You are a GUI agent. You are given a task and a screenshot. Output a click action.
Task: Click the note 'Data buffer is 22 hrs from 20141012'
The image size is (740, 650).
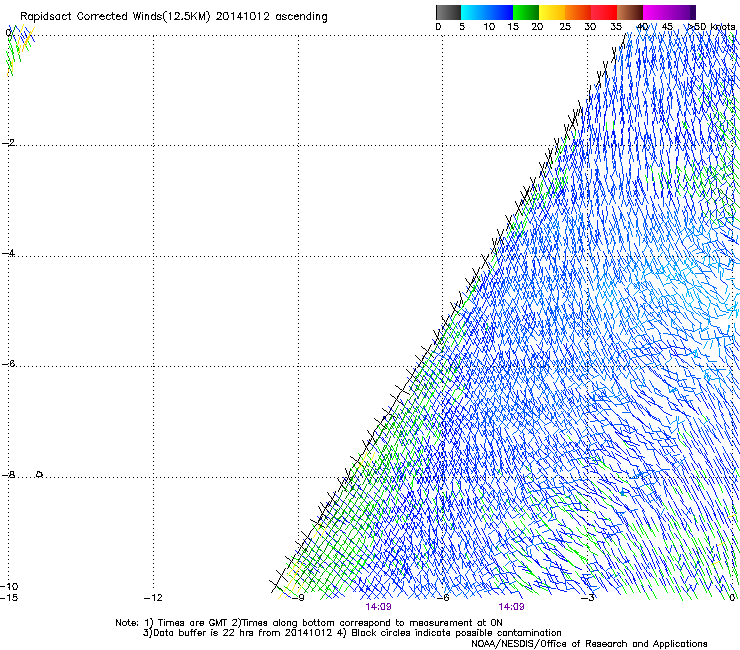click(244, 633)
